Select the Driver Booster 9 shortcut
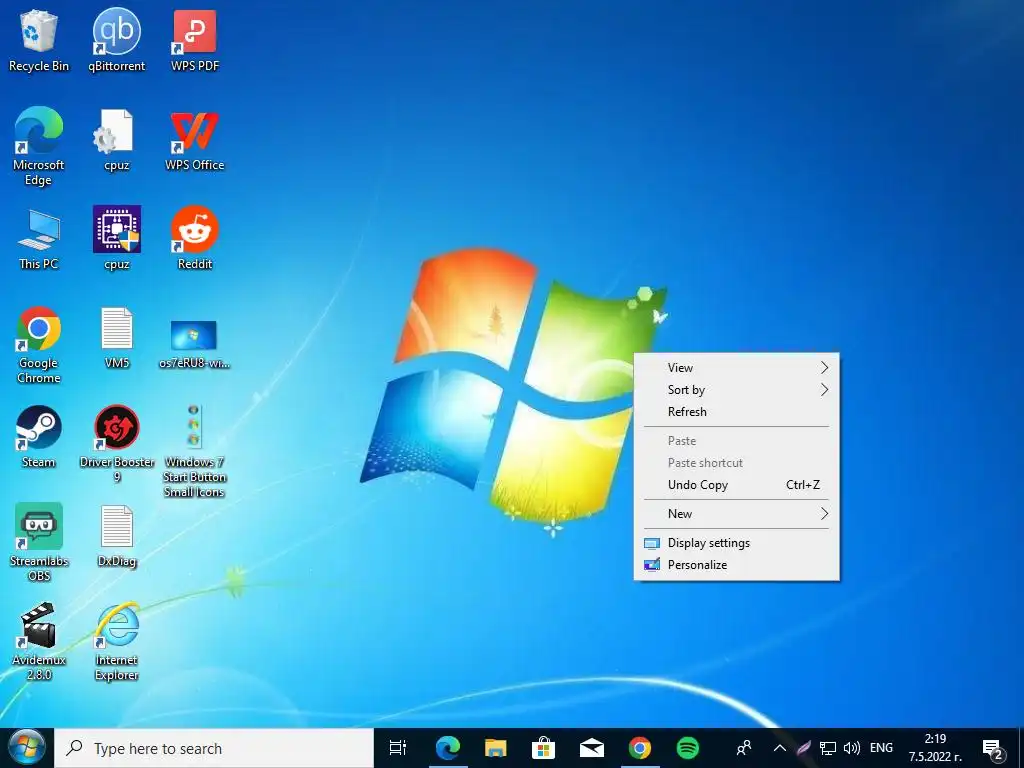Viewport: 1024px width, 768px height. click(x=117, y=444)
